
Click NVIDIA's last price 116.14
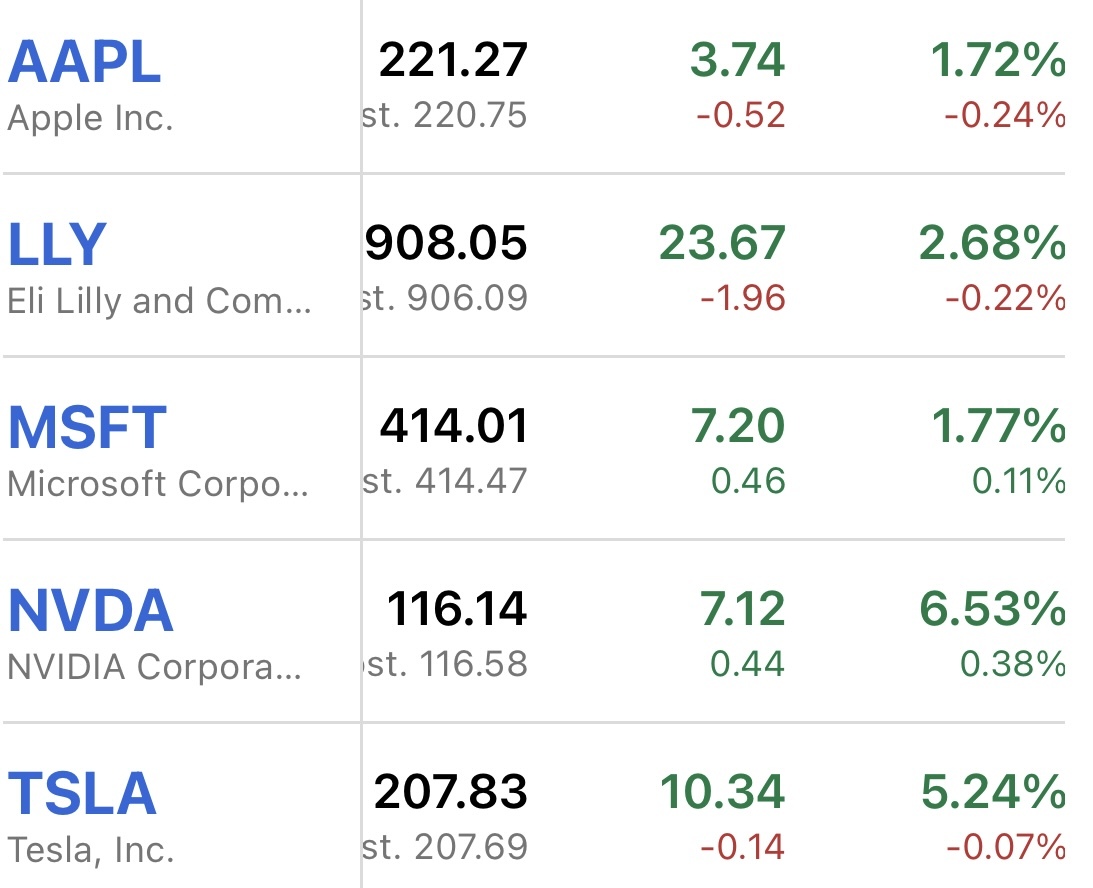[457, 609]
